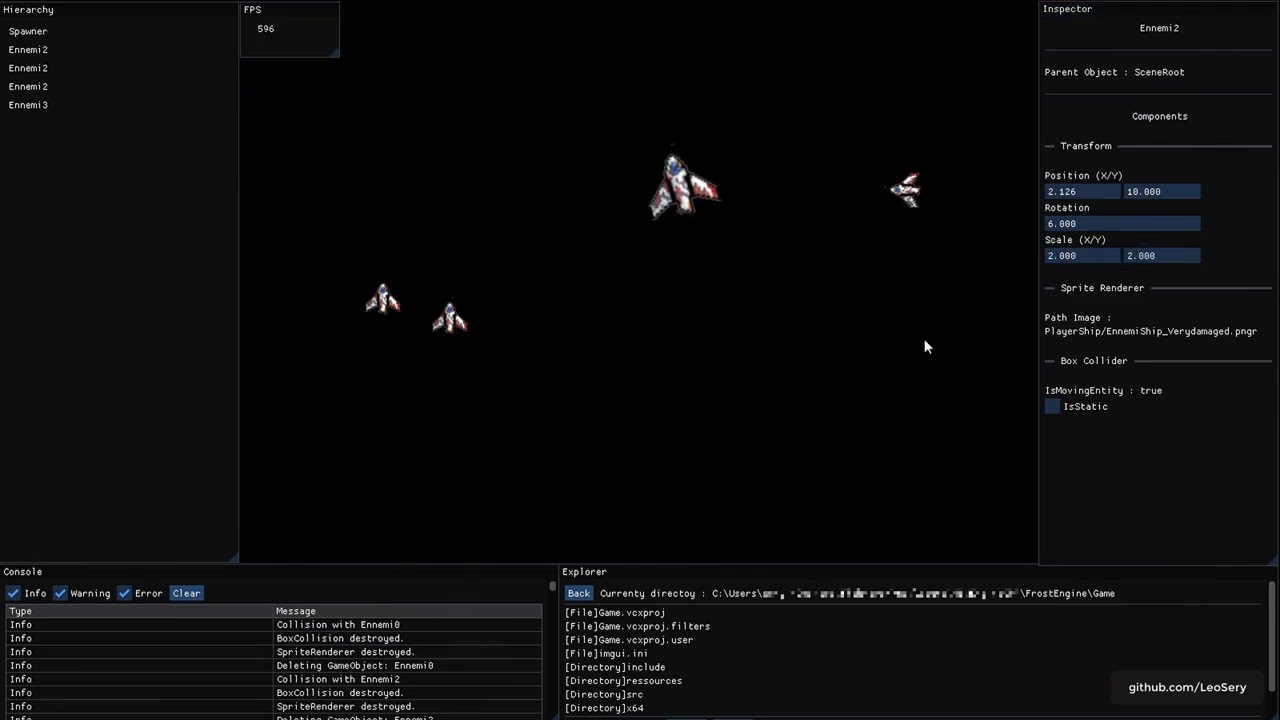Image resolution: width=1280 pixels, height=720 pixels.
Task: Edit the Position Y field
Action: tap(1162, 191)
